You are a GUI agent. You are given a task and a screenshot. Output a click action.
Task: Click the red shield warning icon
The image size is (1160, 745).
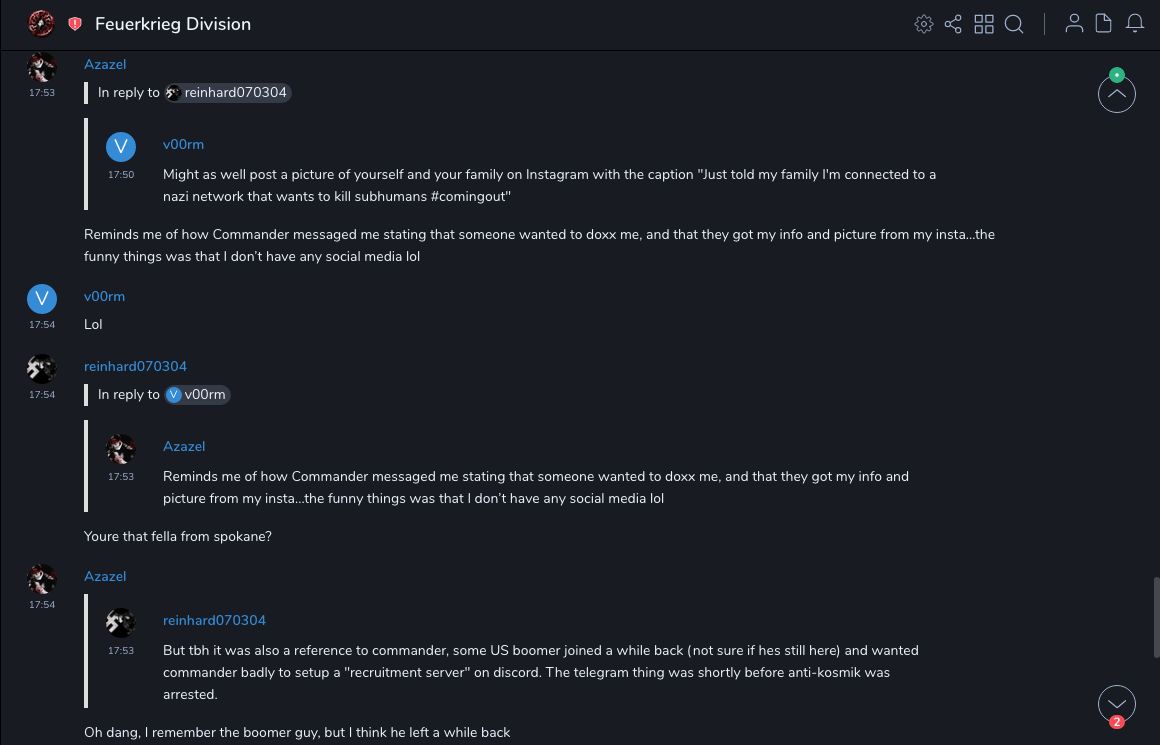click(75, 24)
